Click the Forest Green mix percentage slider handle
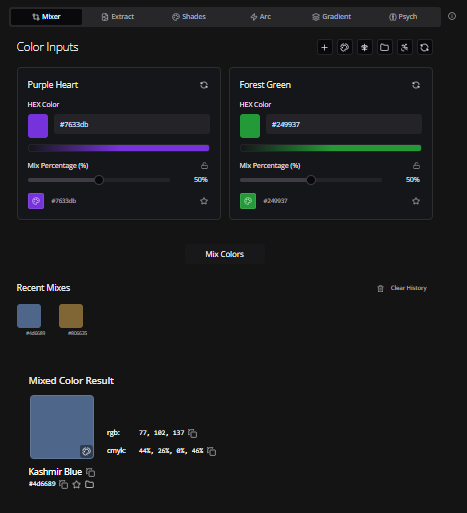This screenshot has height=513, width=467. tap(311, 180)
